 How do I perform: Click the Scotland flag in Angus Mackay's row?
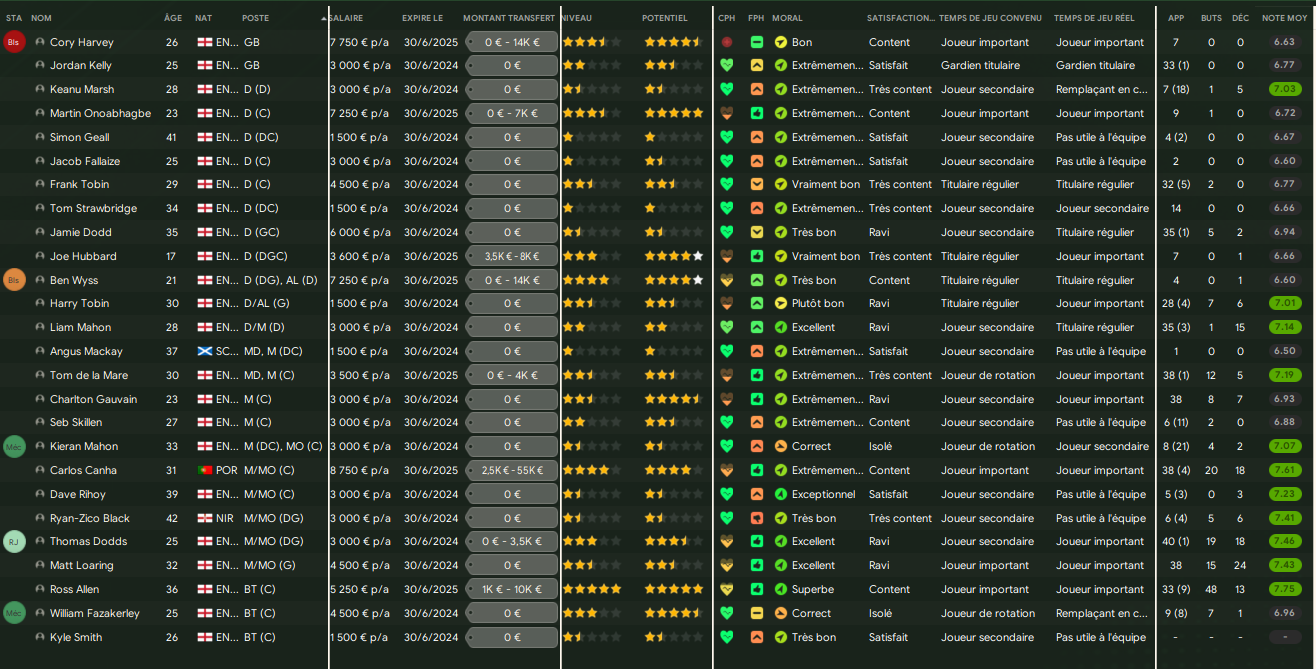pos(205,351)
